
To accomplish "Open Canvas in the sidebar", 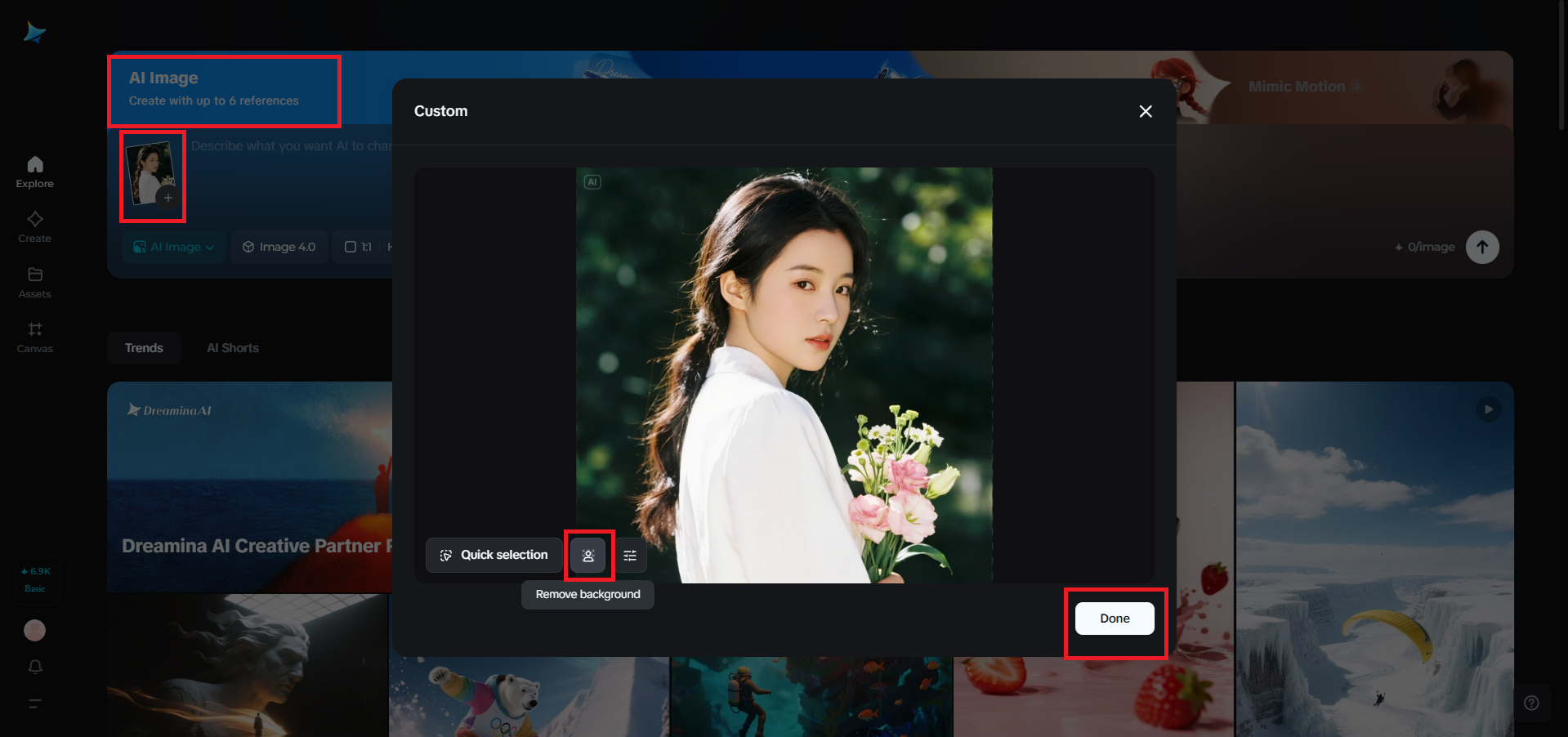I will [34, 337].
